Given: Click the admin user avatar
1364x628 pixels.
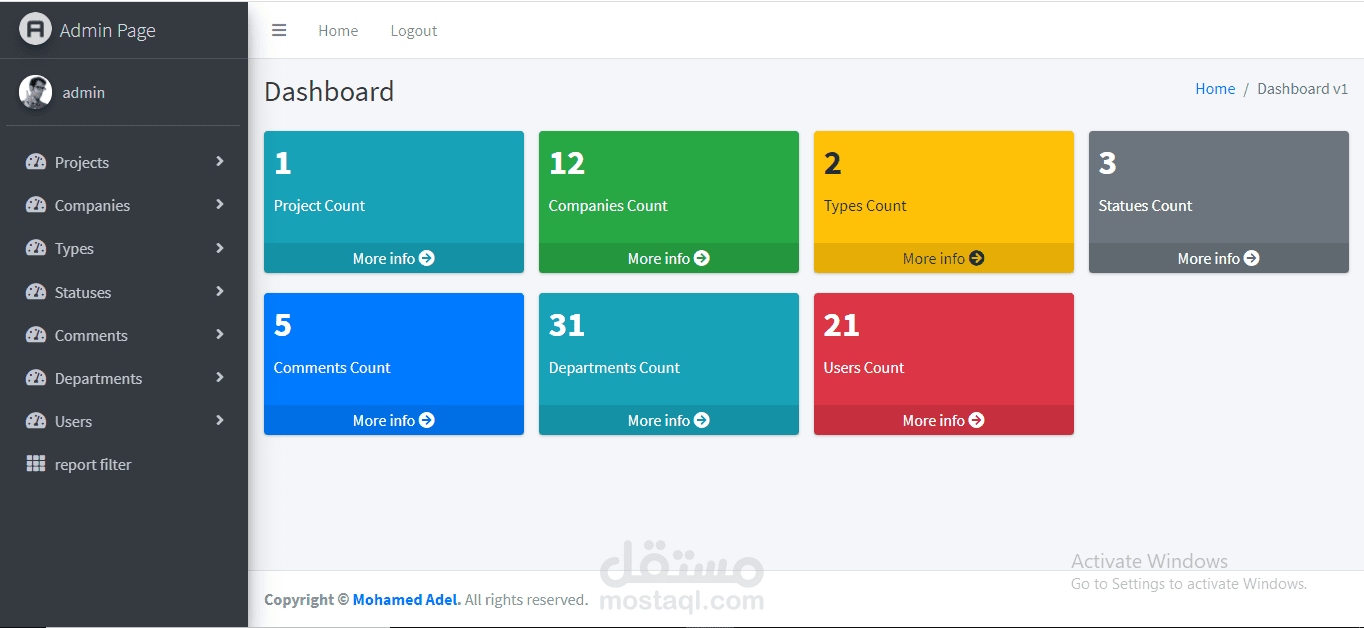Looking at the screenshot, I should pos(35,92).
